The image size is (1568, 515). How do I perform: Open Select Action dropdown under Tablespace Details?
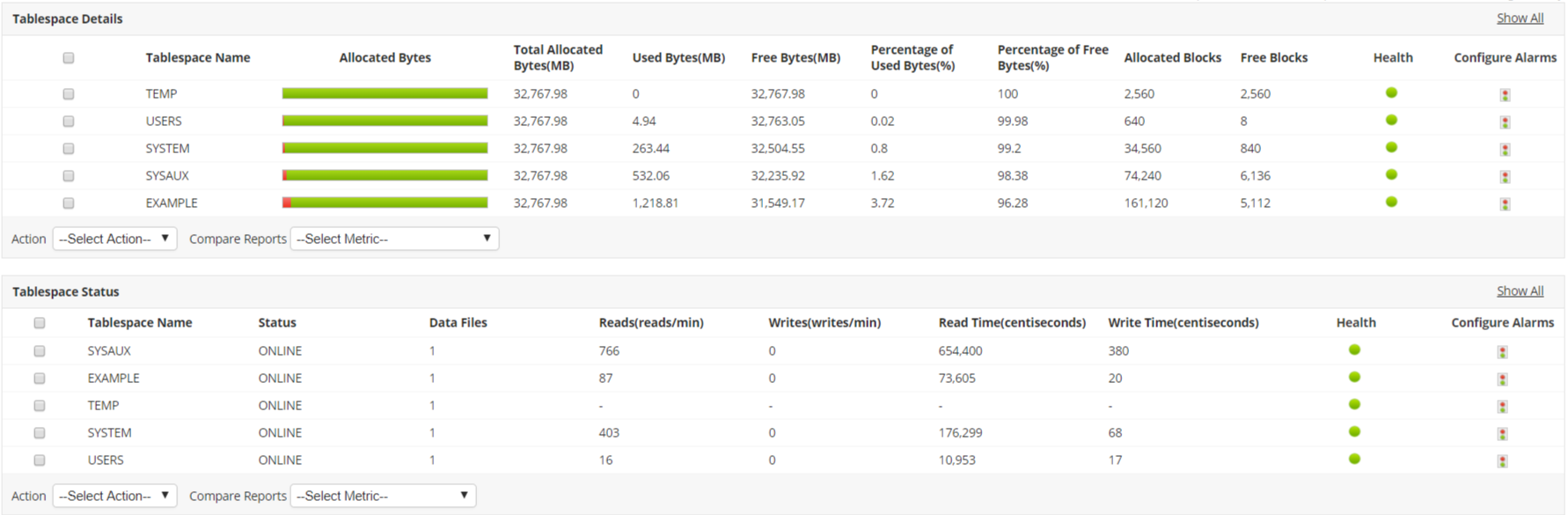pos(114,239)
